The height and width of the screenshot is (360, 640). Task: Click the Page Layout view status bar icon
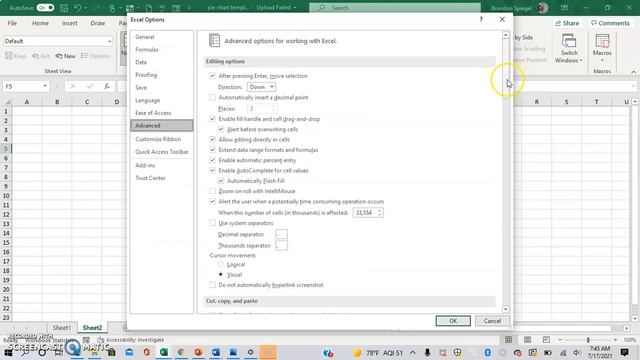tap(527, 340)
